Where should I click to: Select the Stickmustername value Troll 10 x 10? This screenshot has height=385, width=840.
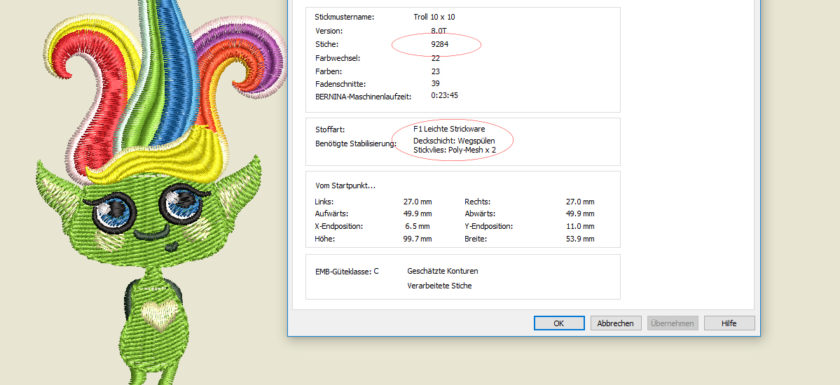[434, 17]
